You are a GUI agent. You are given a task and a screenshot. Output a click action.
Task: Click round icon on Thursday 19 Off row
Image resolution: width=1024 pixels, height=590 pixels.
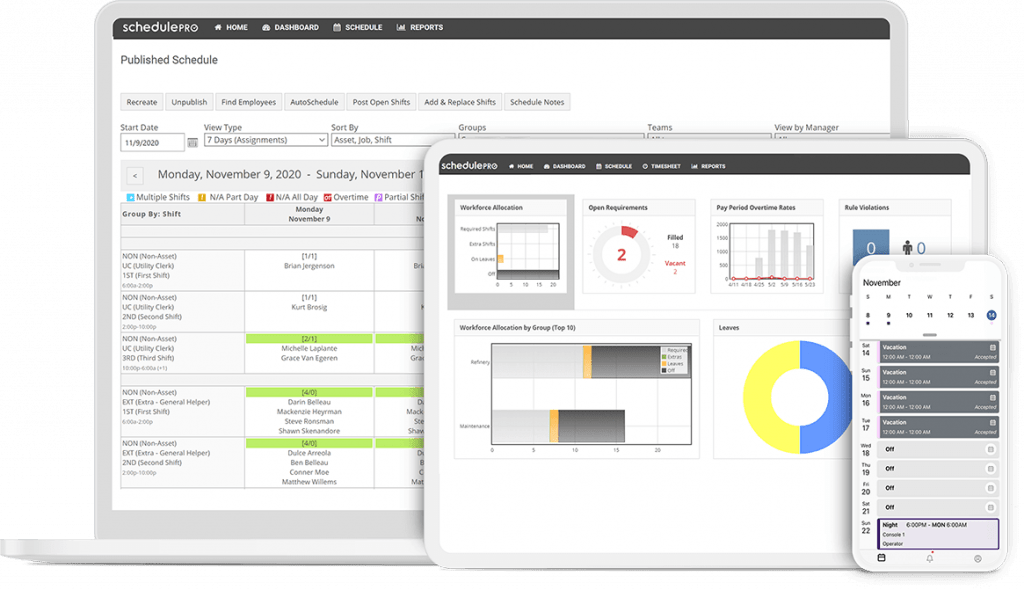990,468
